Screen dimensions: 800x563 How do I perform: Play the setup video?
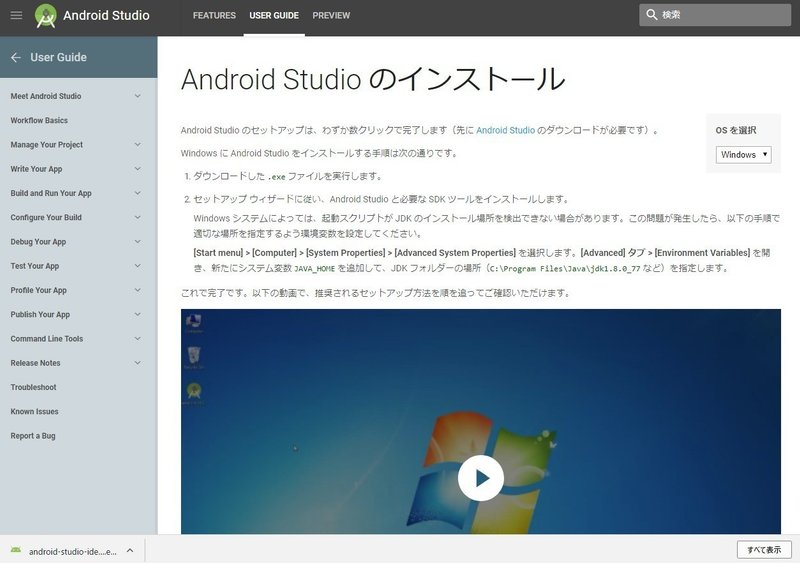tap(481, 478)
